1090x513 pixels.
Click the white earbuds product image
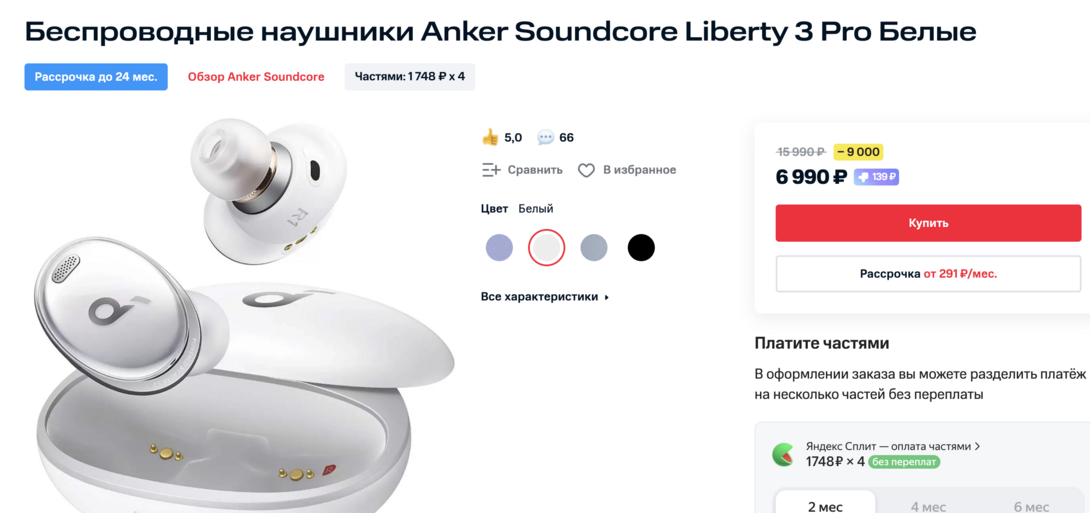pos(243,313)
